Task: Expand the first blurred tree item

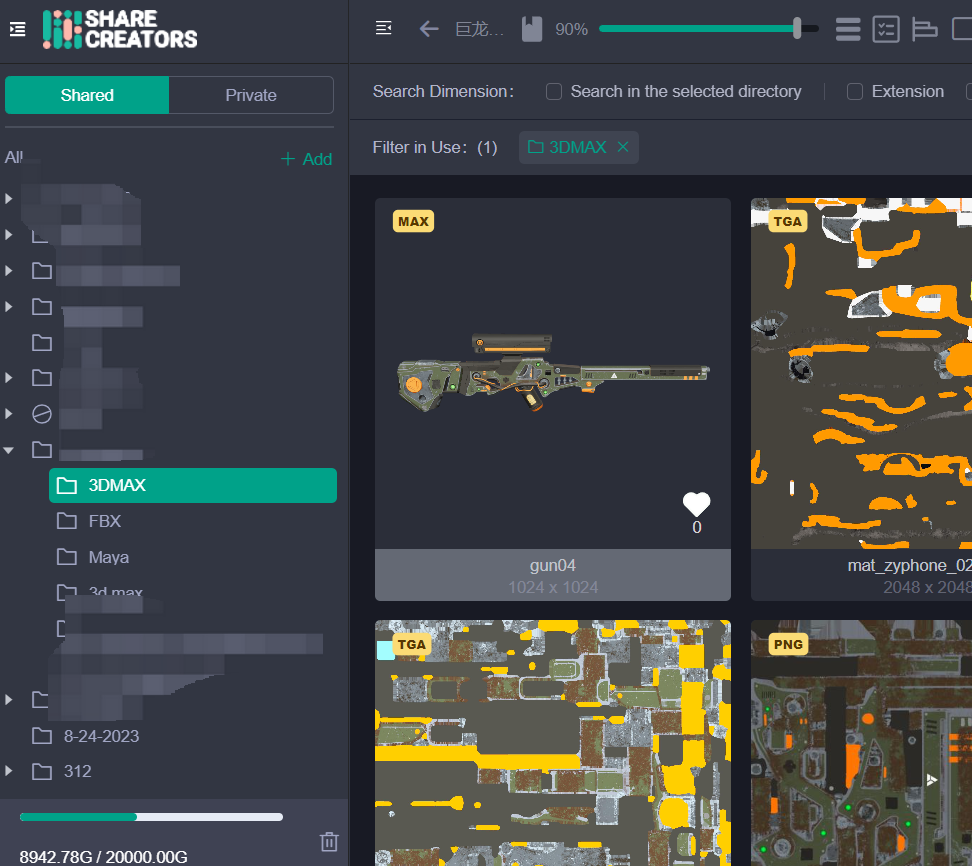Action: point(9,198)
